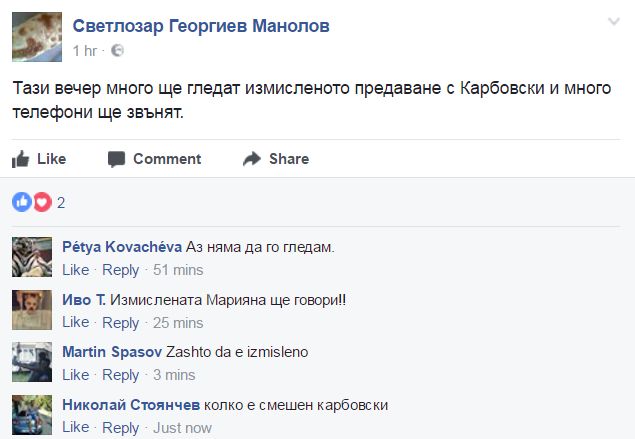Open the post options chevron menu
The width and height of the screenshot is (635, 439).
614,22
